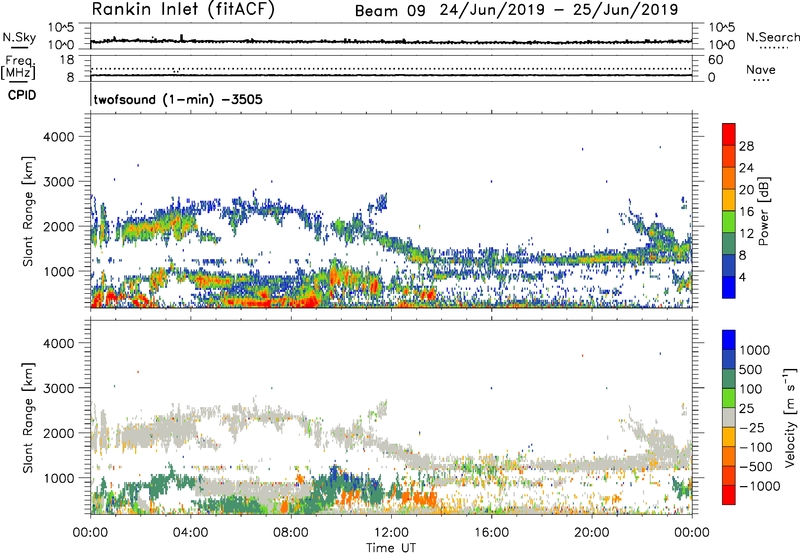
Task: Click the '18' frequency axis tick
Action: pyautogui.click(x=66, y=60)
